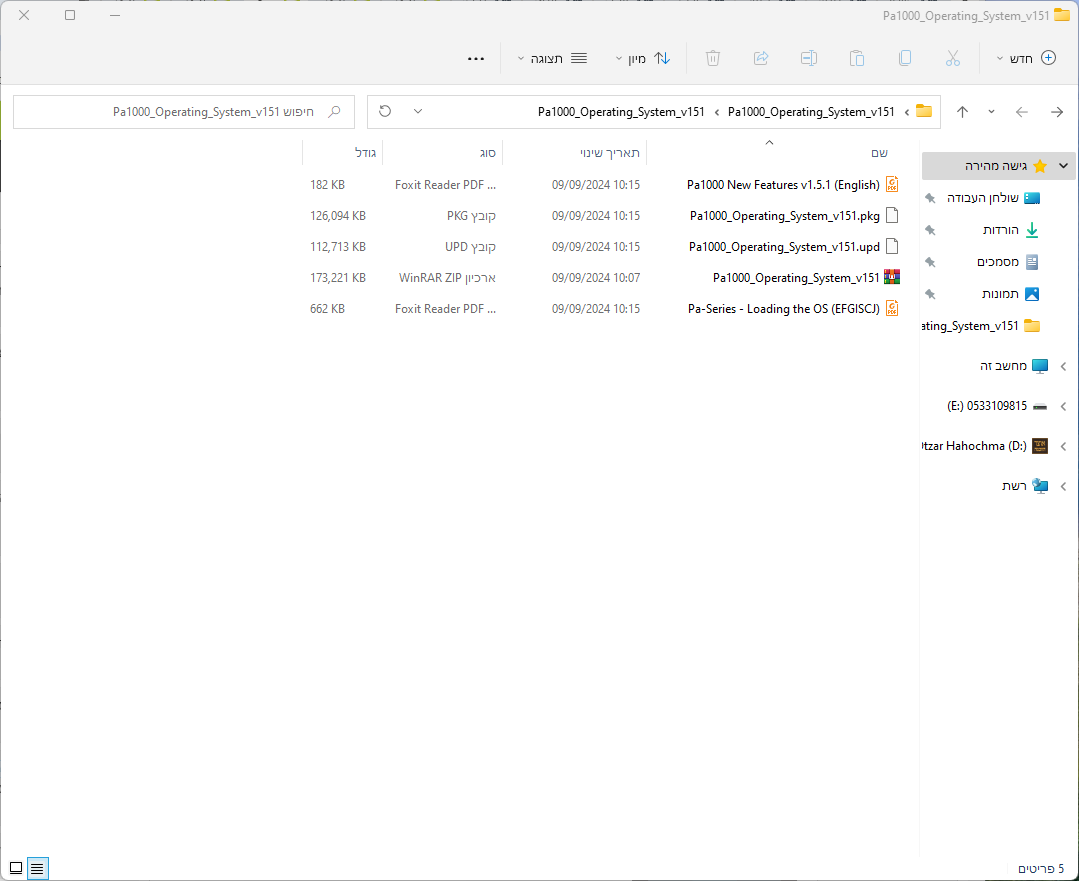
Task: Open the New (חדש) dropdown
Action: coord(1026,59)
